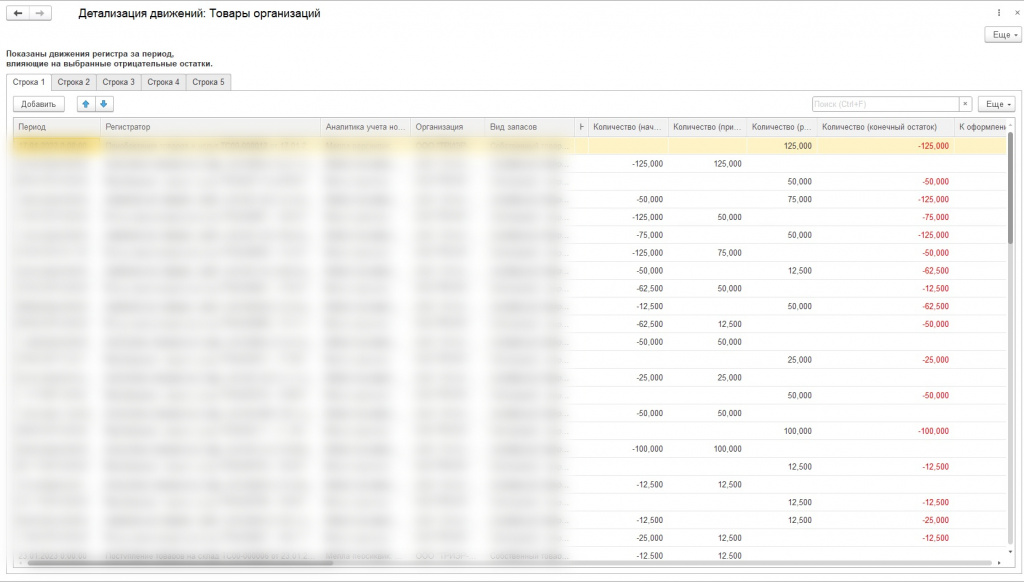This screenshot has width=1024, height=582.
Task: Focus the Поиск (Ctrl+F) search field
Action: [x=886, y=104]
